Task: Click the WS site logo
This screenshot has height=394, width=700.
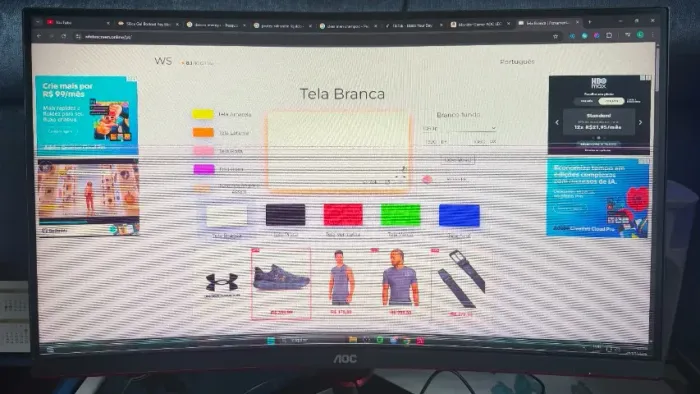Action: [x=163, y=61]
